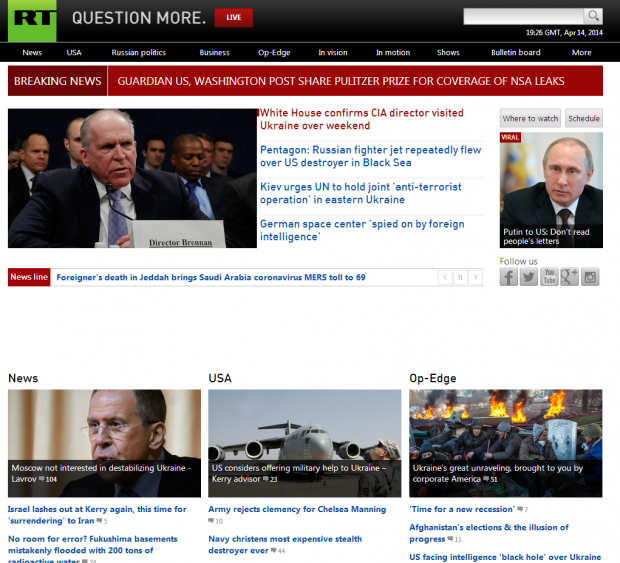Click the 19:26 GMT date text

click(564, 32)
